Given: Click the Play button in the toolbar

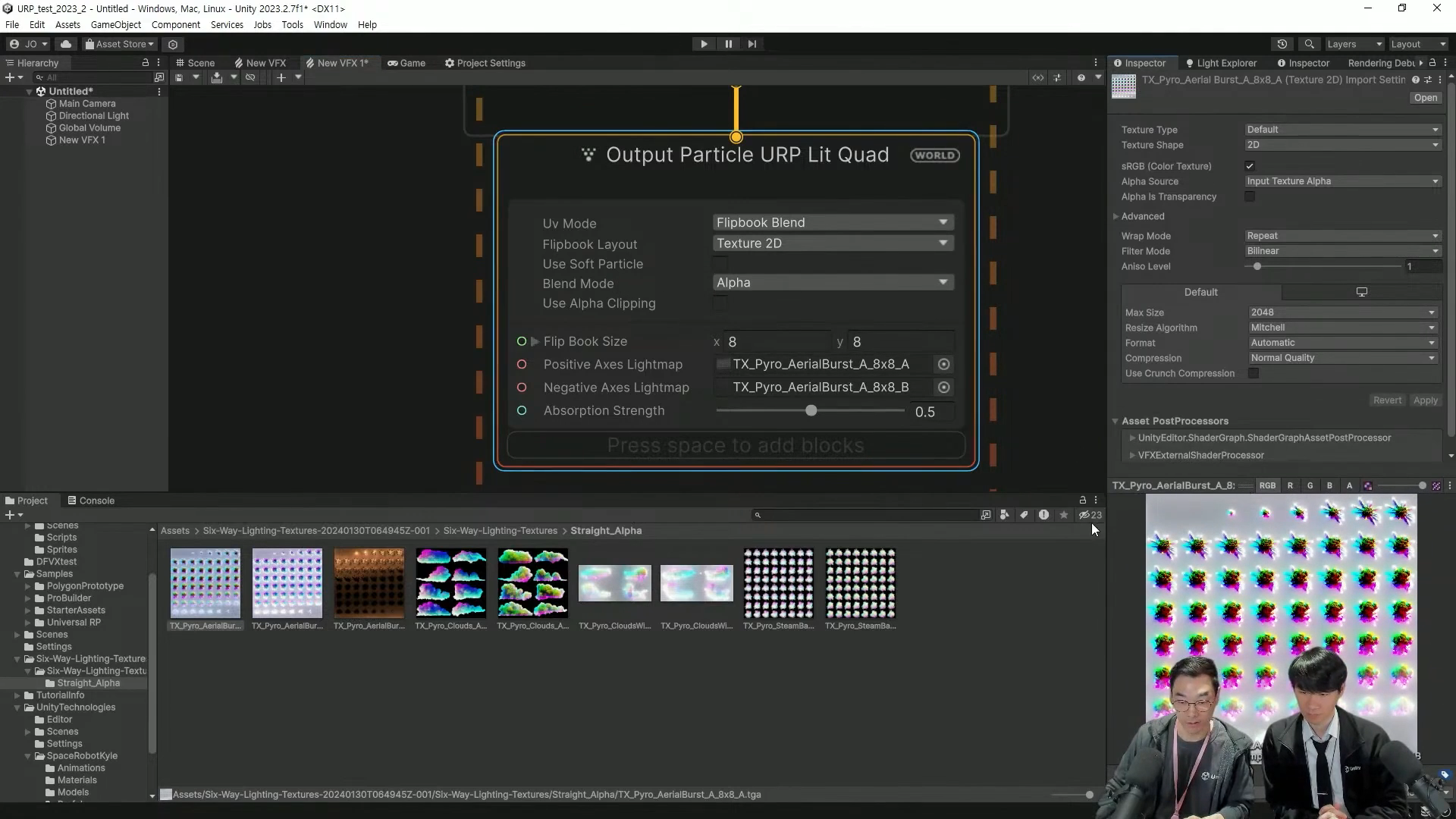Looking at the screenshot, I should point(704,44).
